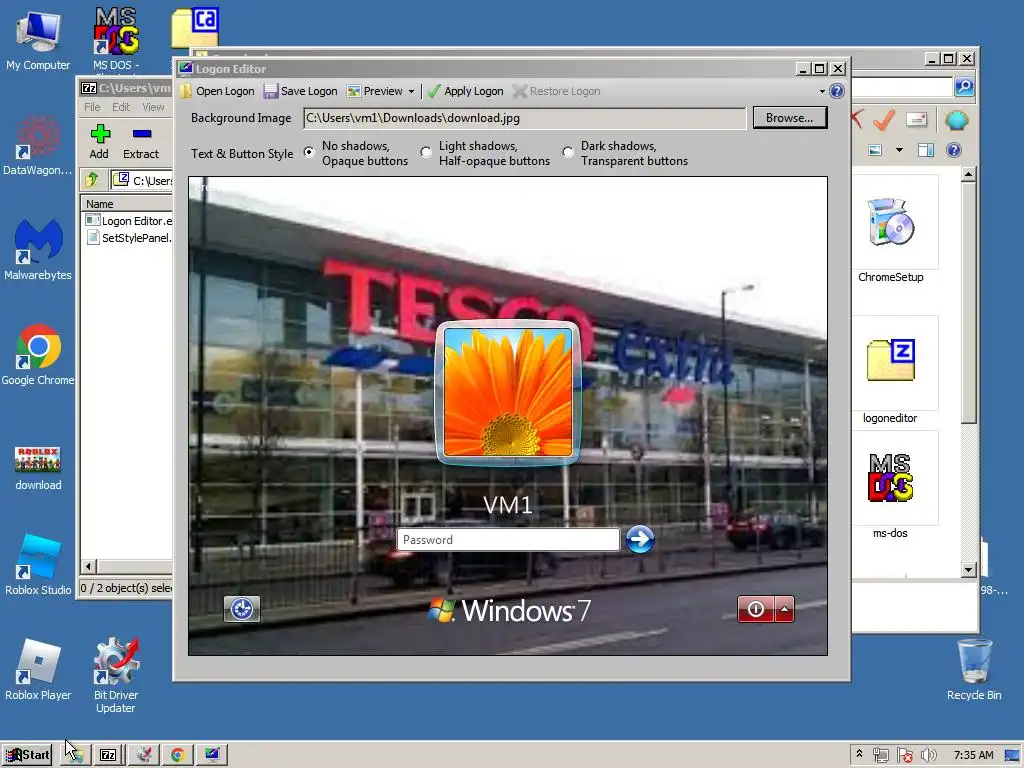The width and height of the screenshot is (1024, 768).
Task: Open the View menu in 7-Zip
Action: [x=153, y=107]
